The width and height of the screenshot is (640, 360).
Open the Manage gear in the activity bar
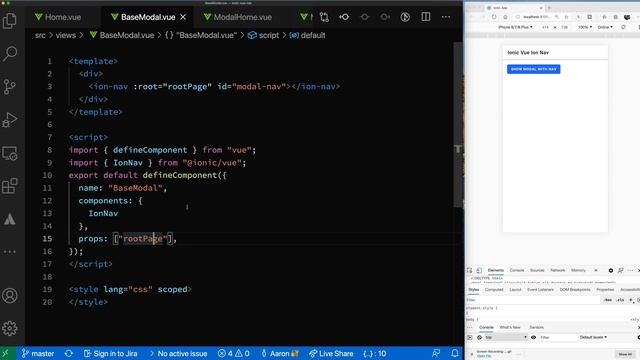(x=10, y=328)
